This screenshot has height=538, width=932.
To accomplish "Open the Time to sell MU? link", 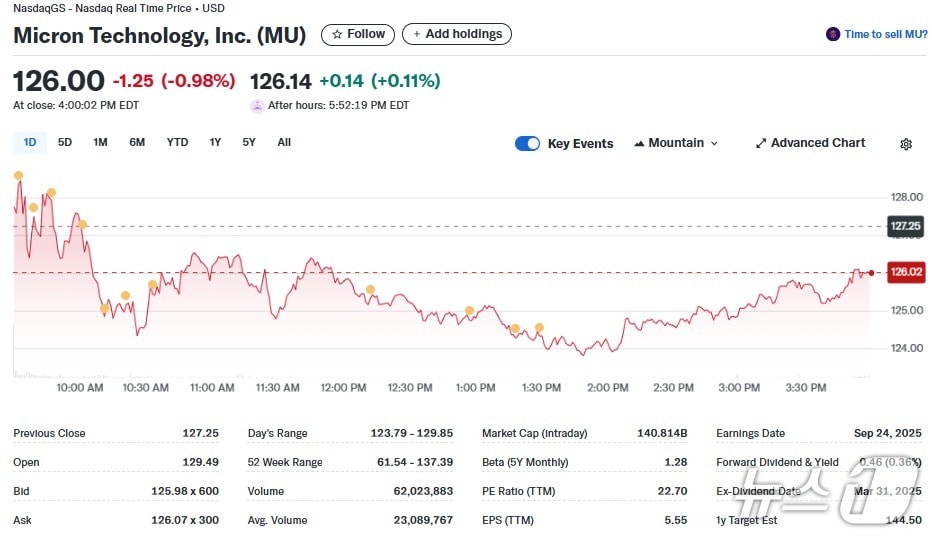I will pos(885,35).
